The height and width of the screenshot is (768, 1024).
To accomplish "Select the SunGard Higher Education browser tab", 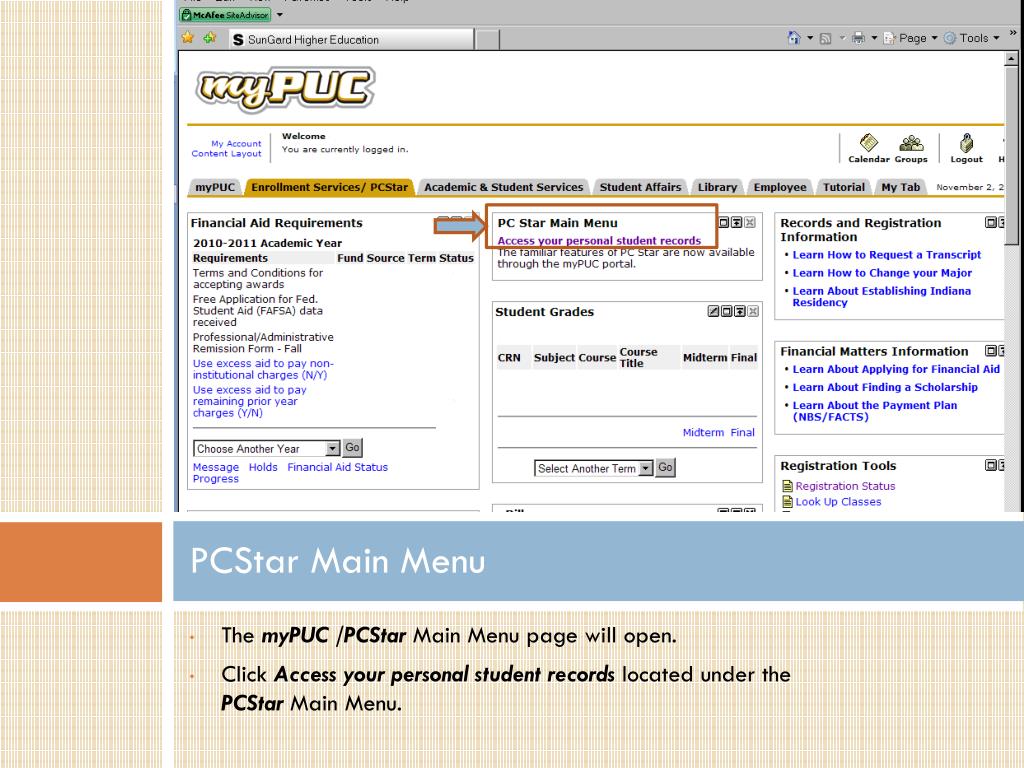I will coord(351,40).
